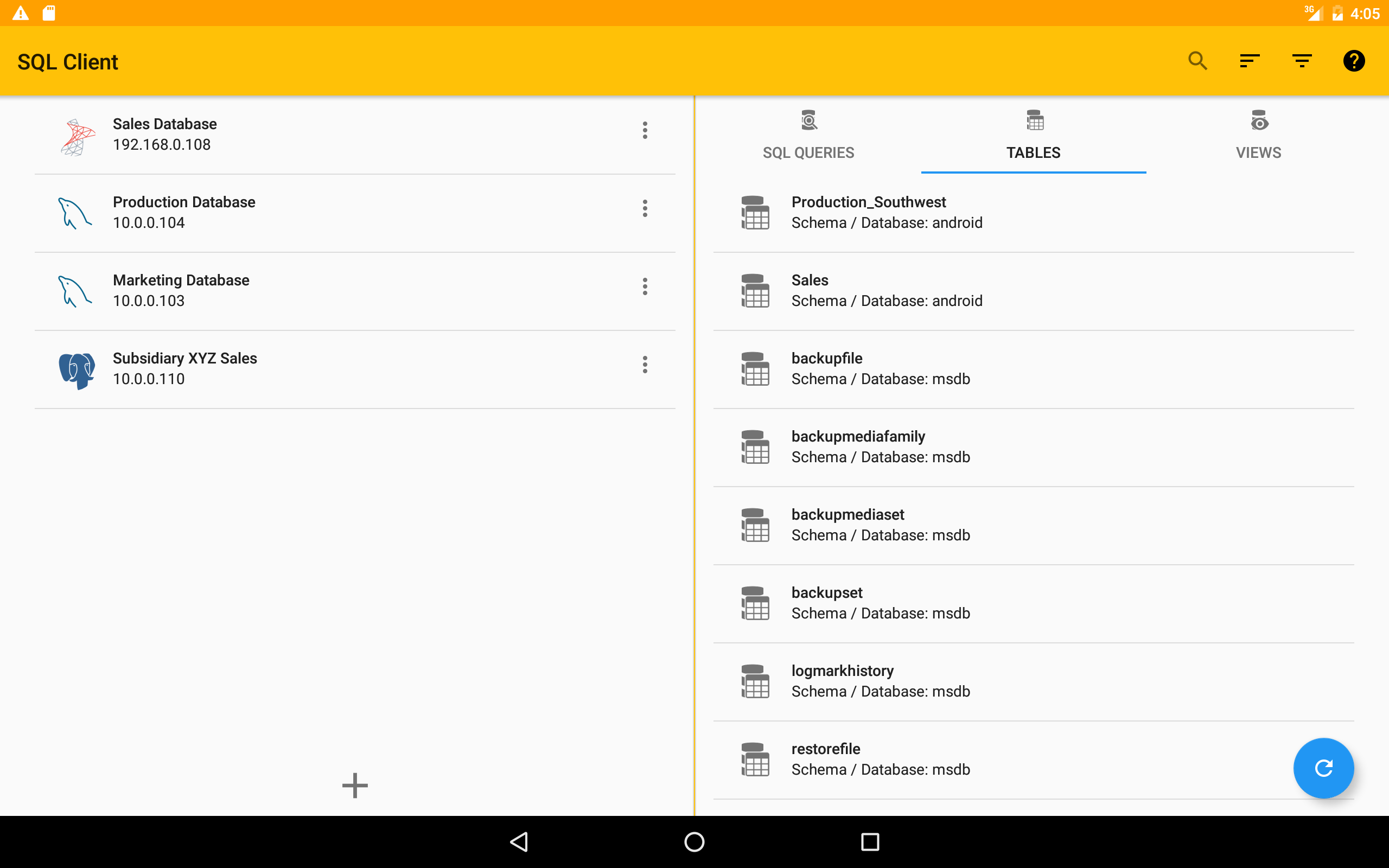Open the help question mark icon
The height and width of the screenshot is (868, 1389).
tap(1353, 61)
